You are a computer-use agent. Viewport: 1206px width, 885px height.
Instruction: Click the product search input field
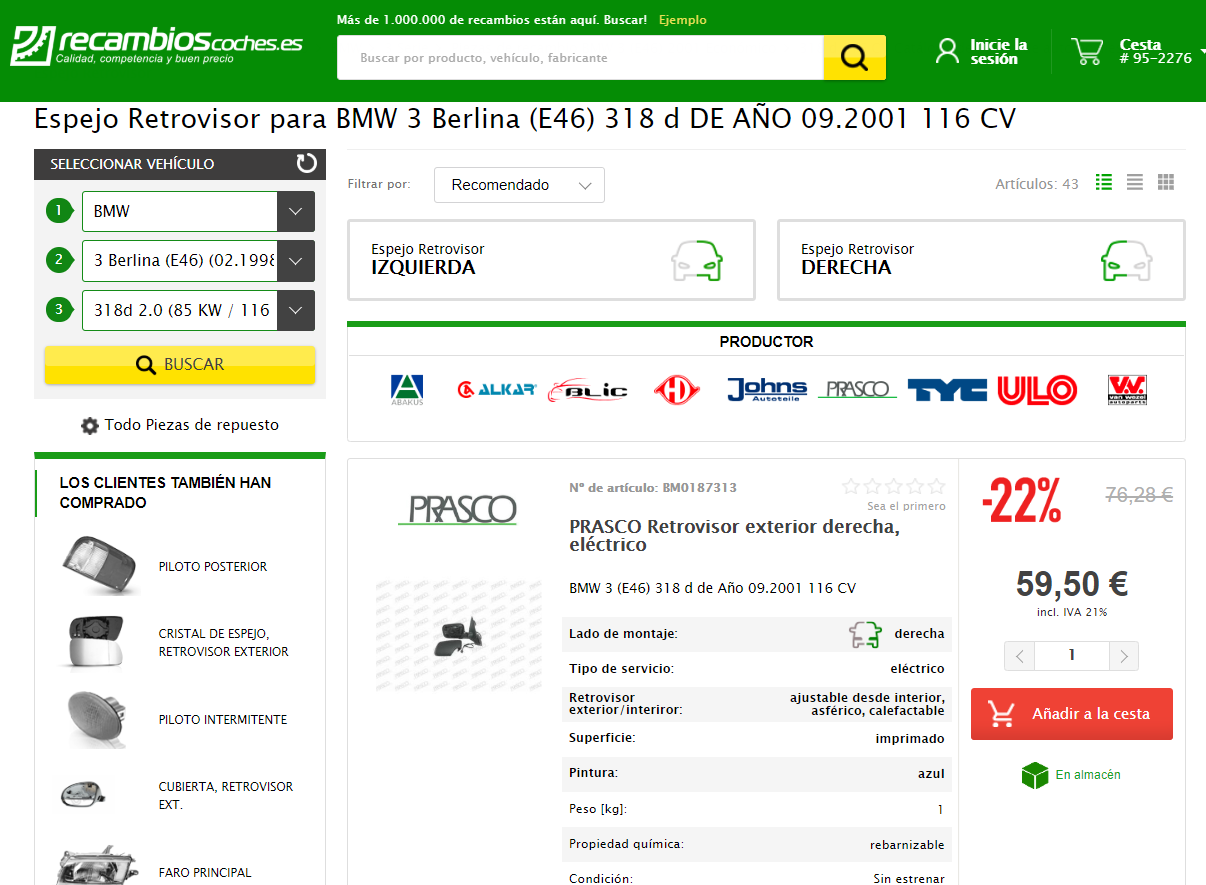click(x=580, y=58)
